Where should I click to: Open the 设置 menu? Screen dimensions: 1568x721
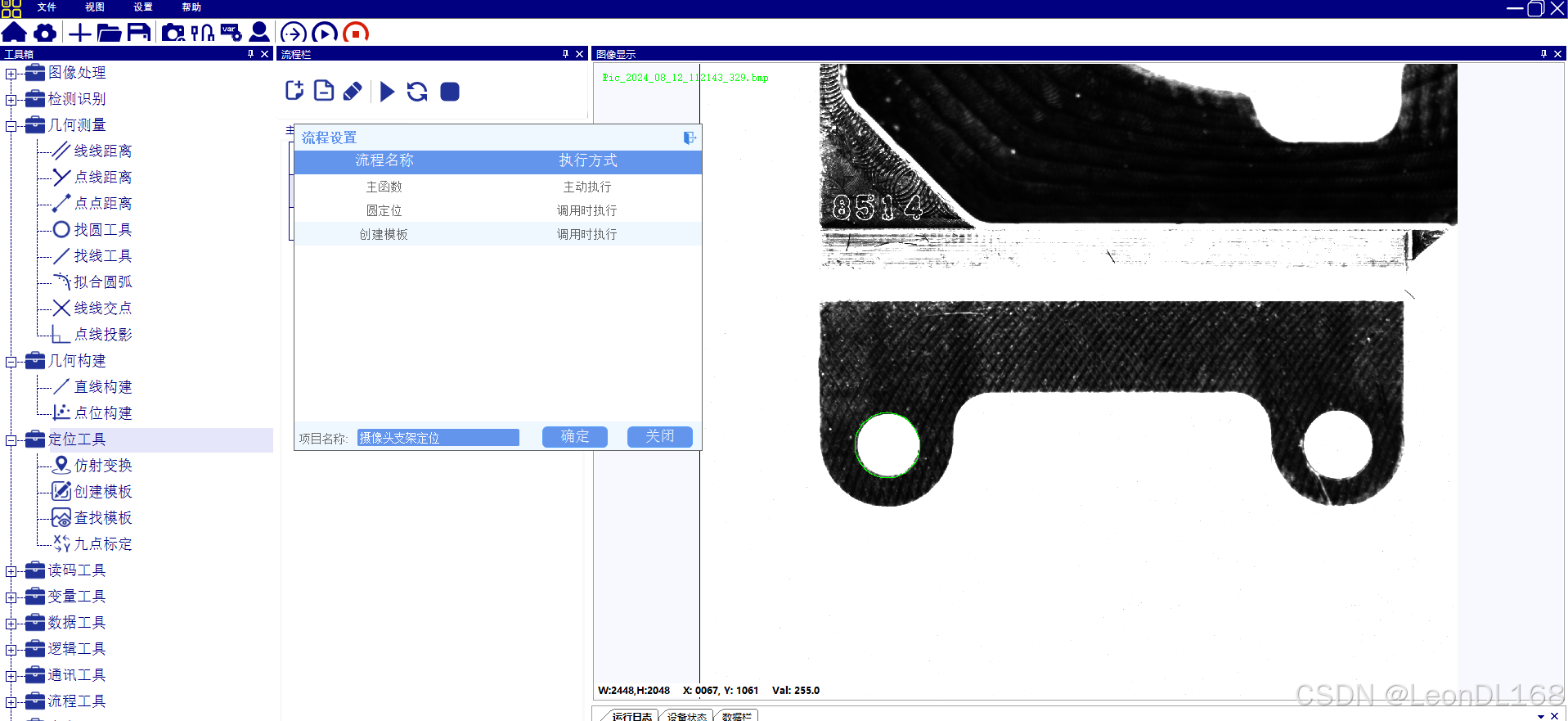click(143, 7)
